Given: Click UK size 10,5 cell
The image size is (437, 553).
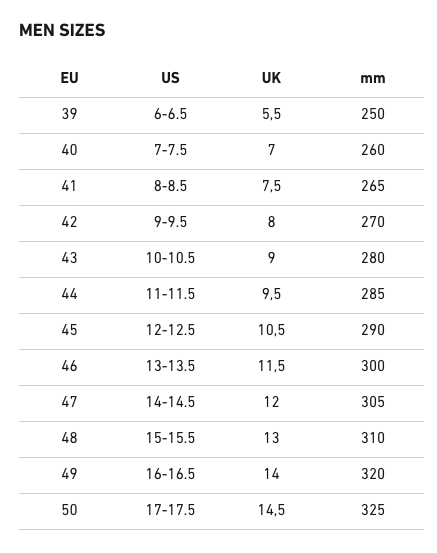Looking at the screenshot, I should pos(271,330).
